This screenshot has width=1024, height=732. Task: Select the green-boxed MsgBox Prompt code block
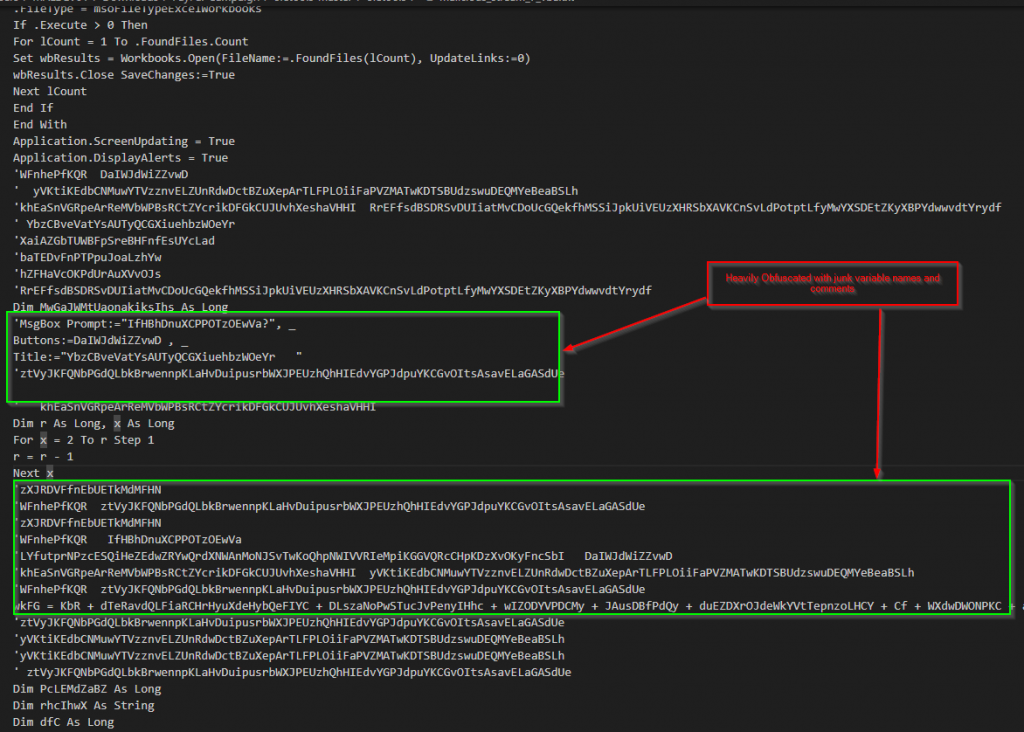[x=283, y=358]
